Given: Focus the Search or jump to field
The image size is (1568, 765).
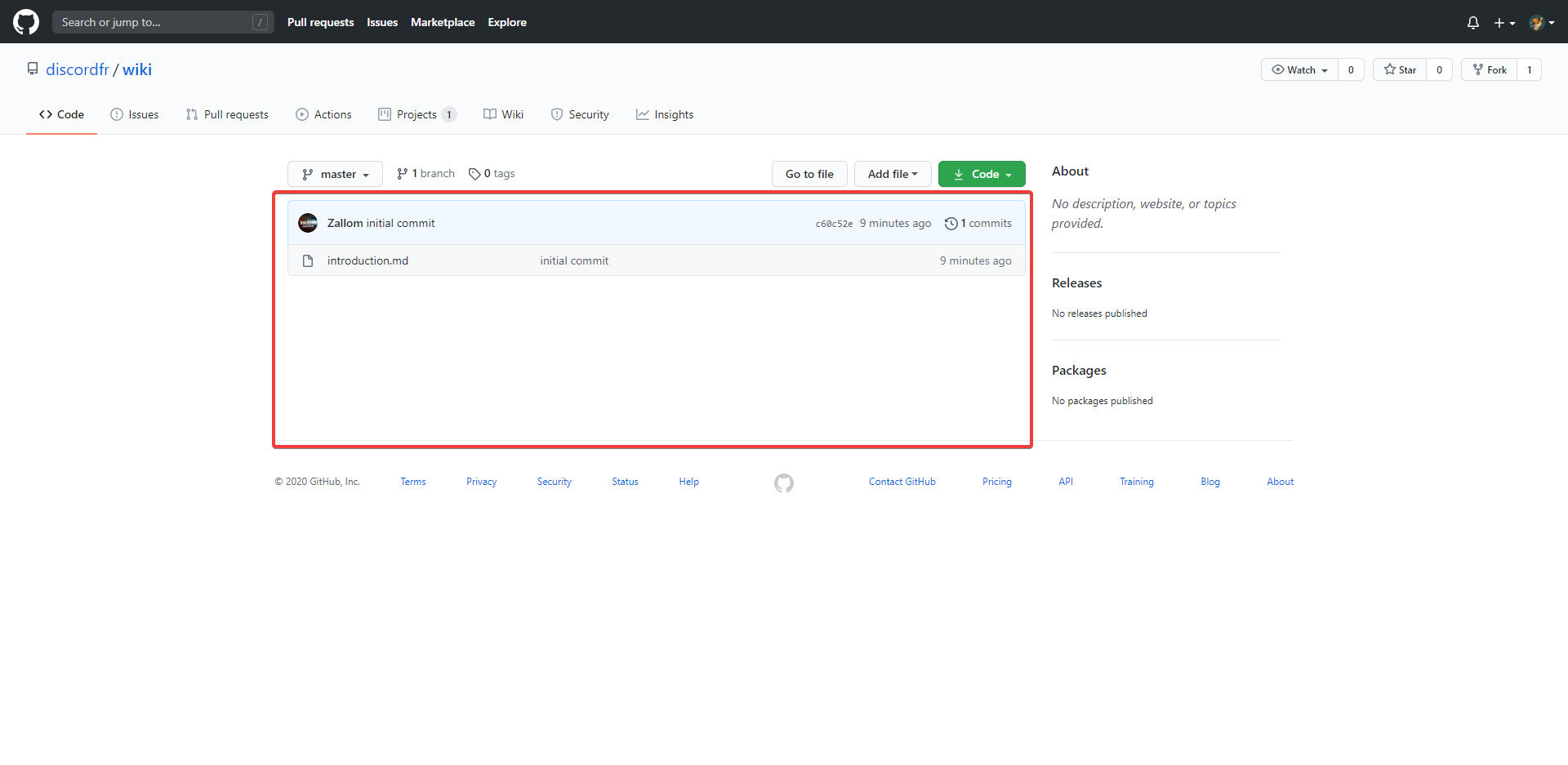Looking at the screenshot, I should point(163,22).
